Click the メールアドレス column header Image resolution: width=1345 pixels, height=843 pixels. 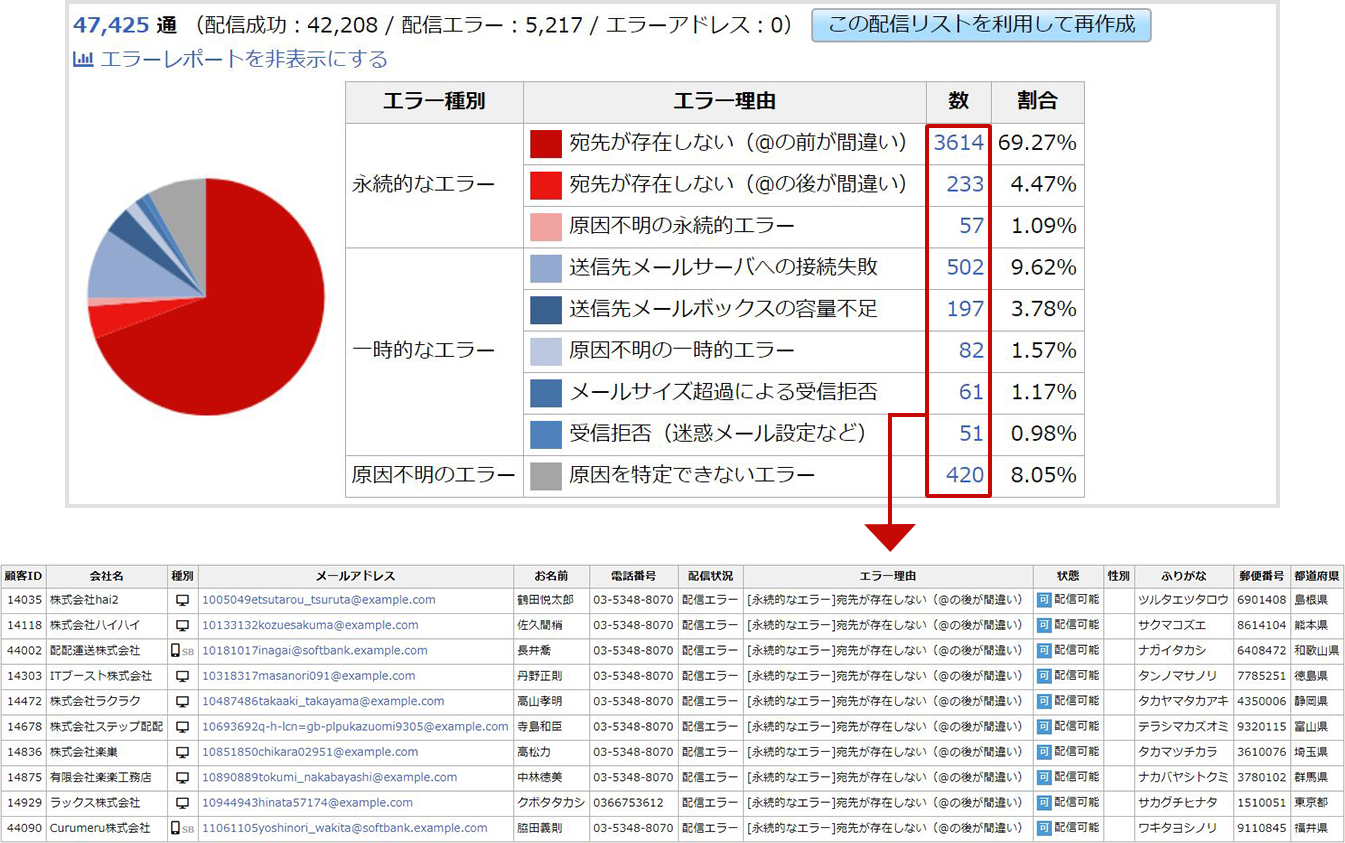tap(356, 576)
